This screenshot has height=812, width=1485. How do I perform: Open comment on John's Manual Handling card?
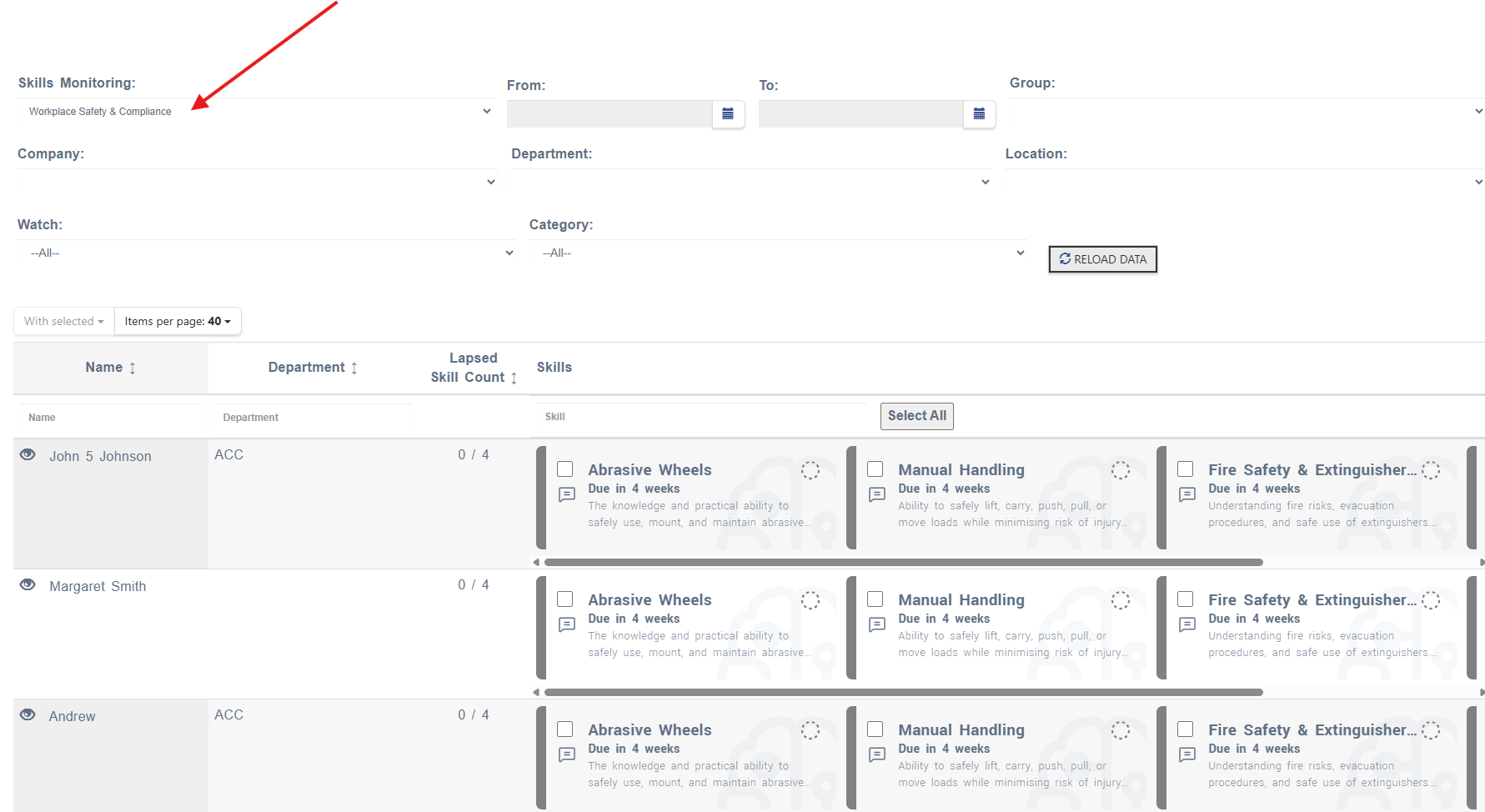point(877,495)
